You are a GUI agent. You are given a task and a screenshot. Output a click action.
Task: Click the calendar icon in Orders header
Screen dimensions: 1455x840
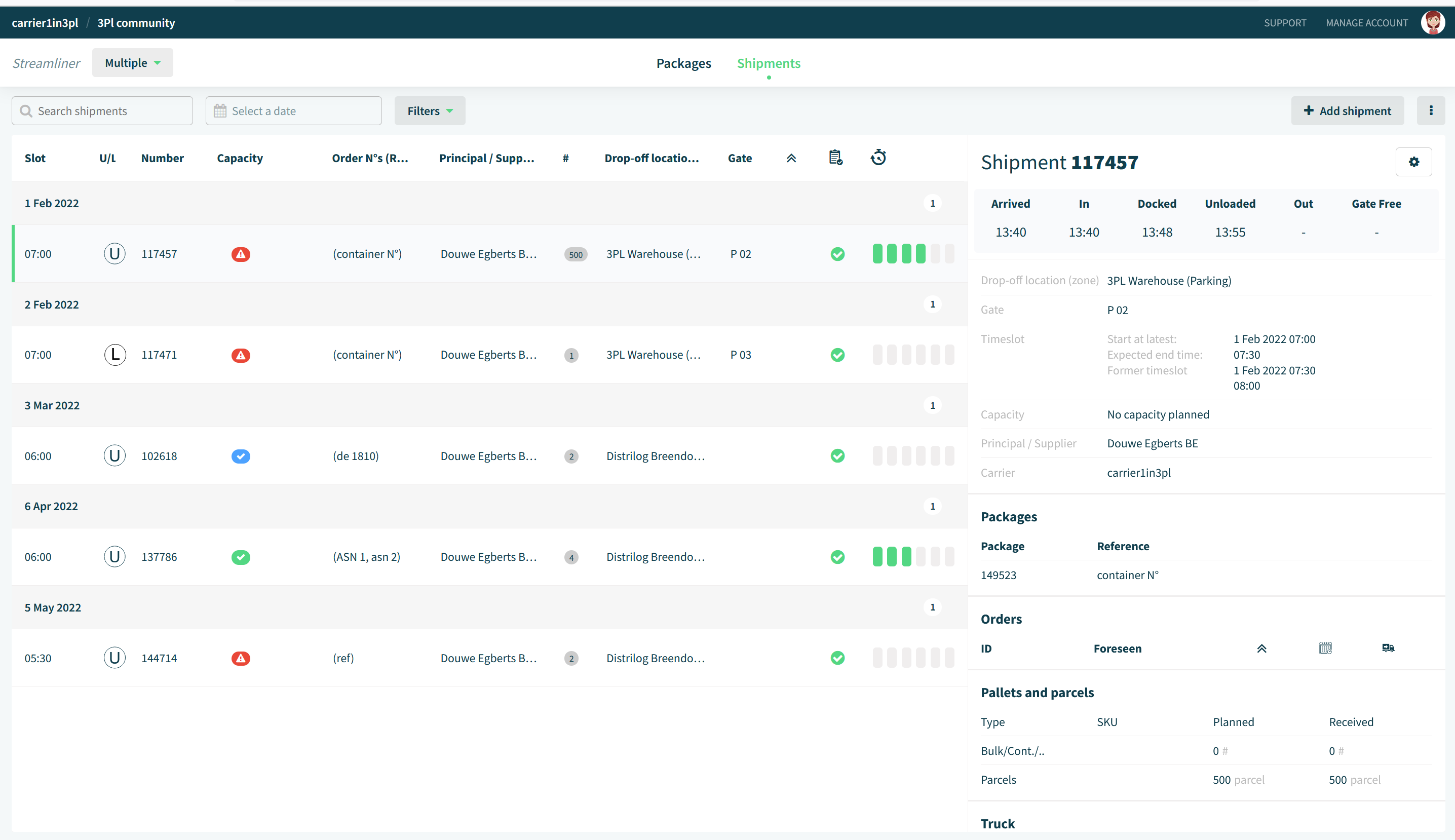[1325, 648]
